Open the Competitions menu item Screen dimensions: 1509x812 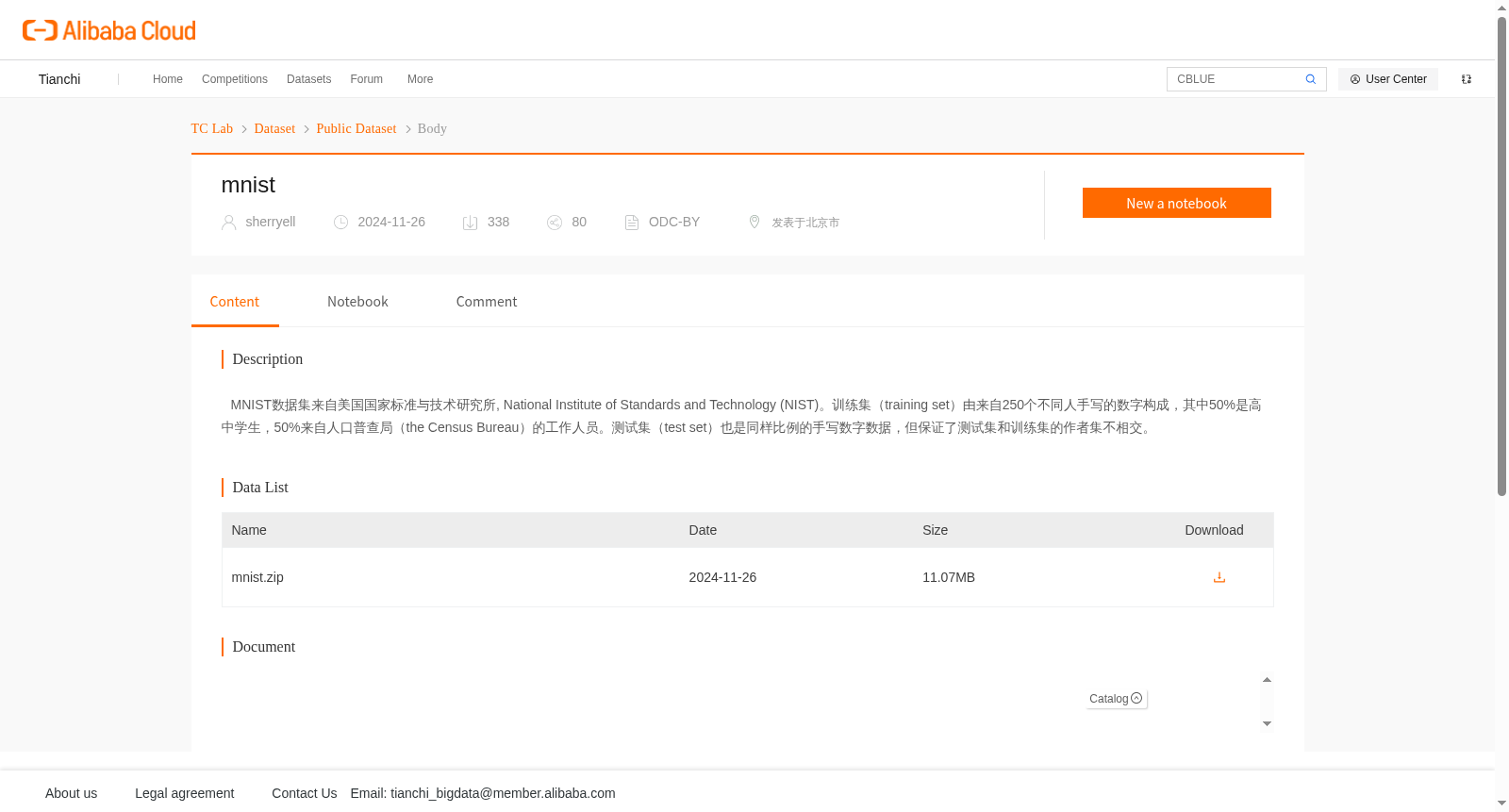[x=235, y=79]
